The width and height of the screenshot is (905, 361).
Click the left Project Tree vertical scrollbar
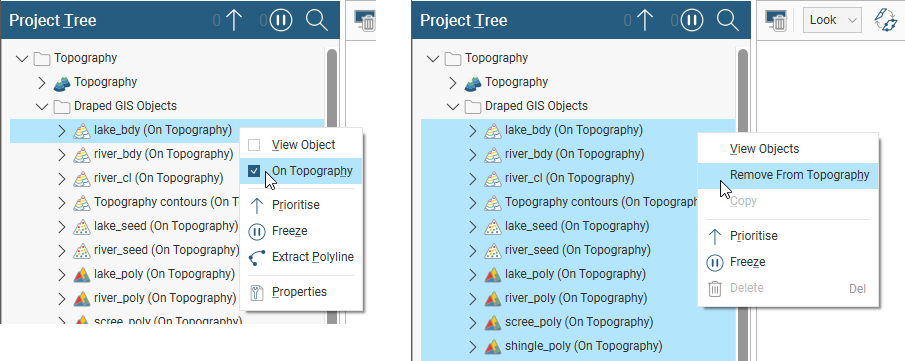[332, 185]
